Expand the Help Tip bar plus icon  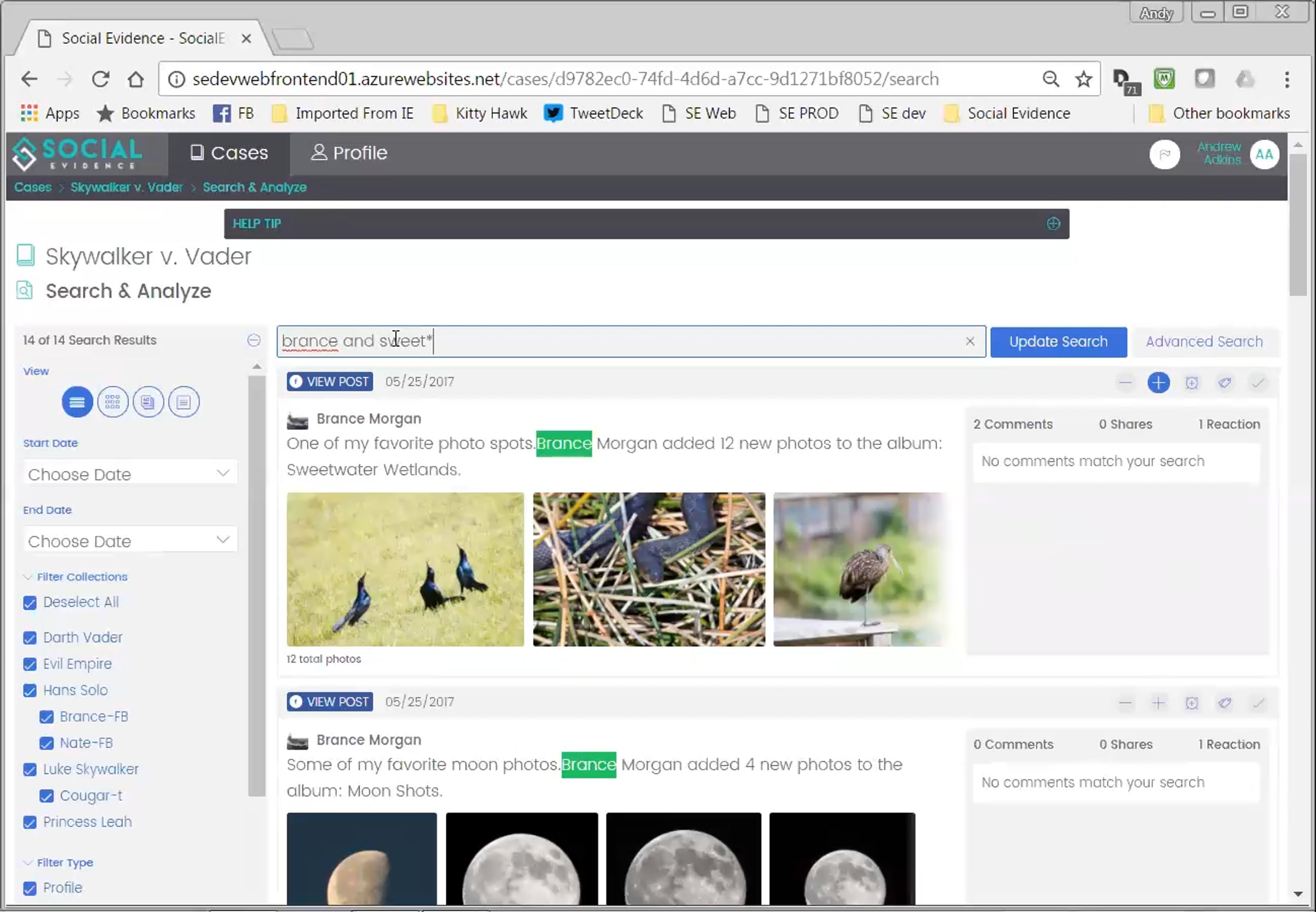coord(1053,224)
